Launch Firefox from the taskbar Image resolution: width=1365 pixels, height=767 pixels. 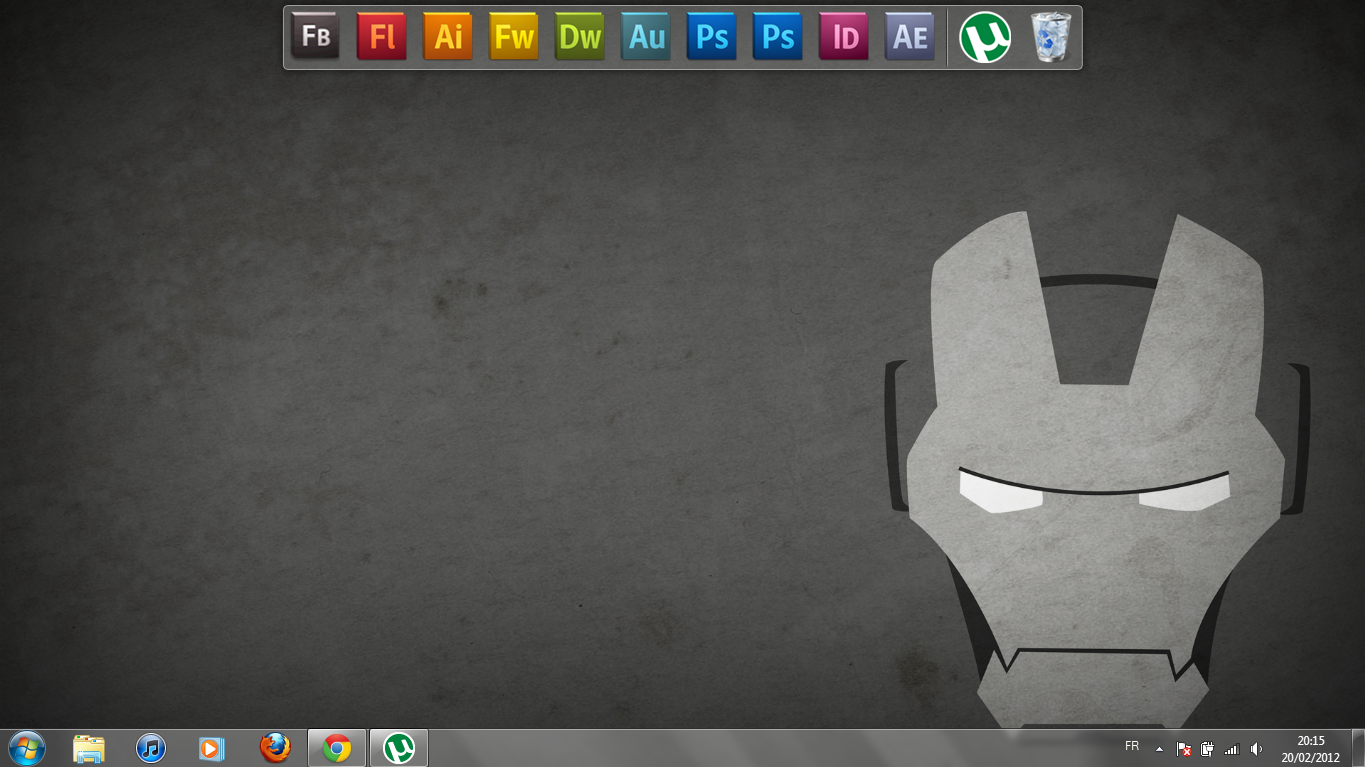tap(275, 748)
